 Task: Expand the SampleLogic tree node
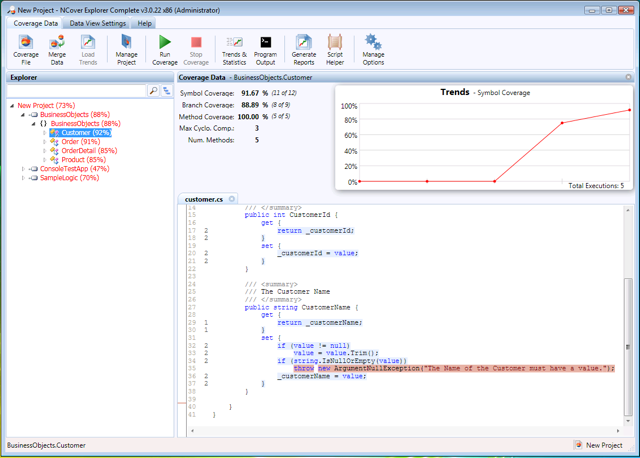tap(24, 178)
